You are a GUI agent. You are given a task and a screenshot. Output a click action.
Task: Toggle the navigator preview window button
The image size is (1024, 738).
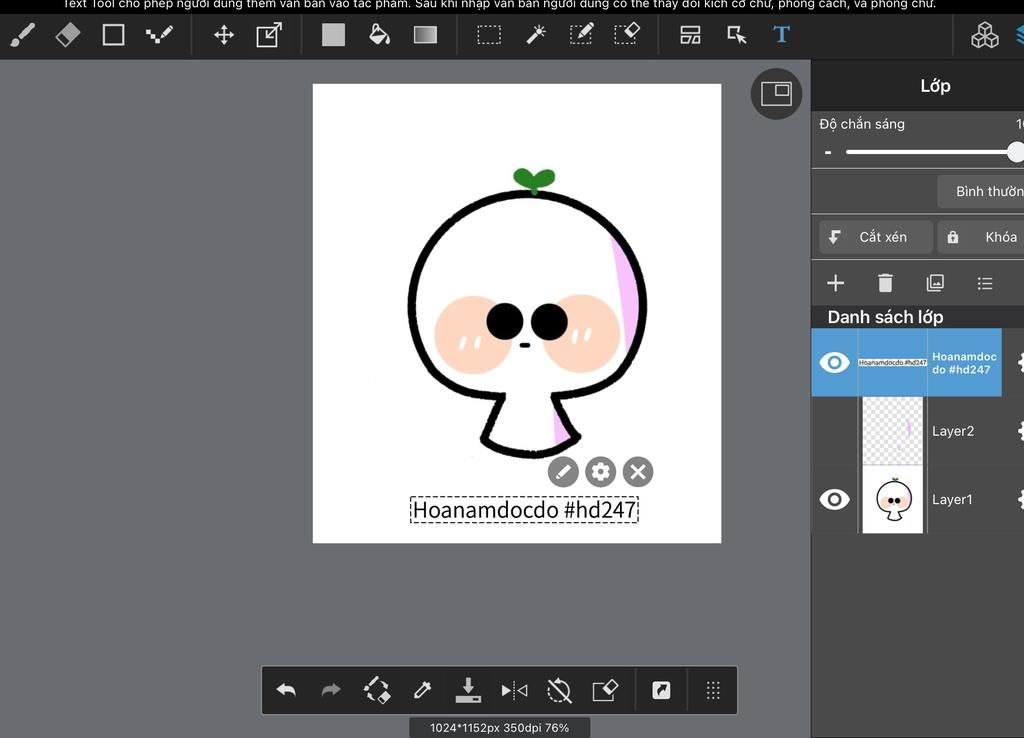pyautogui.click(x=776, y=93)
